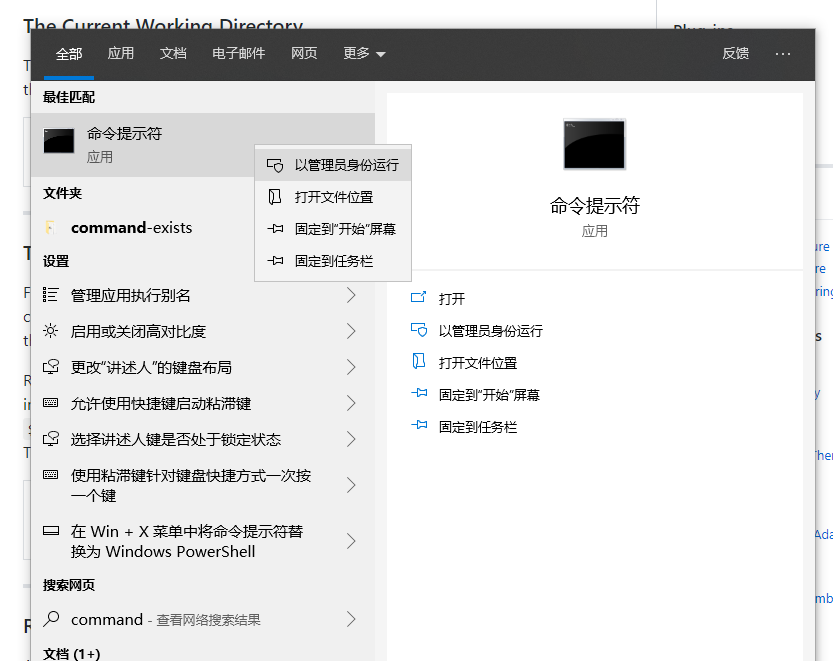Click 以管理员身份运行 in the right pane
Screen dimensions: 833x661
(x=491, y=331)
